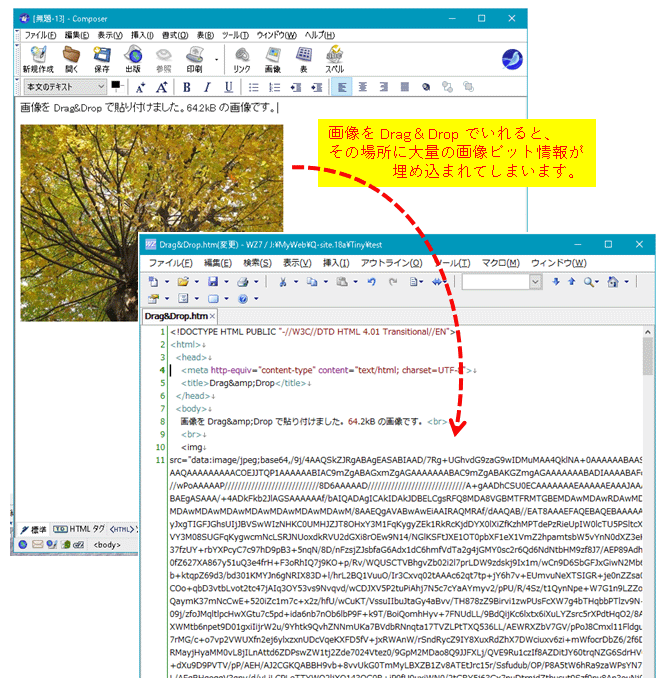
Task: Publish the page with the 出版 icon
Action: (x=133, y=59)
